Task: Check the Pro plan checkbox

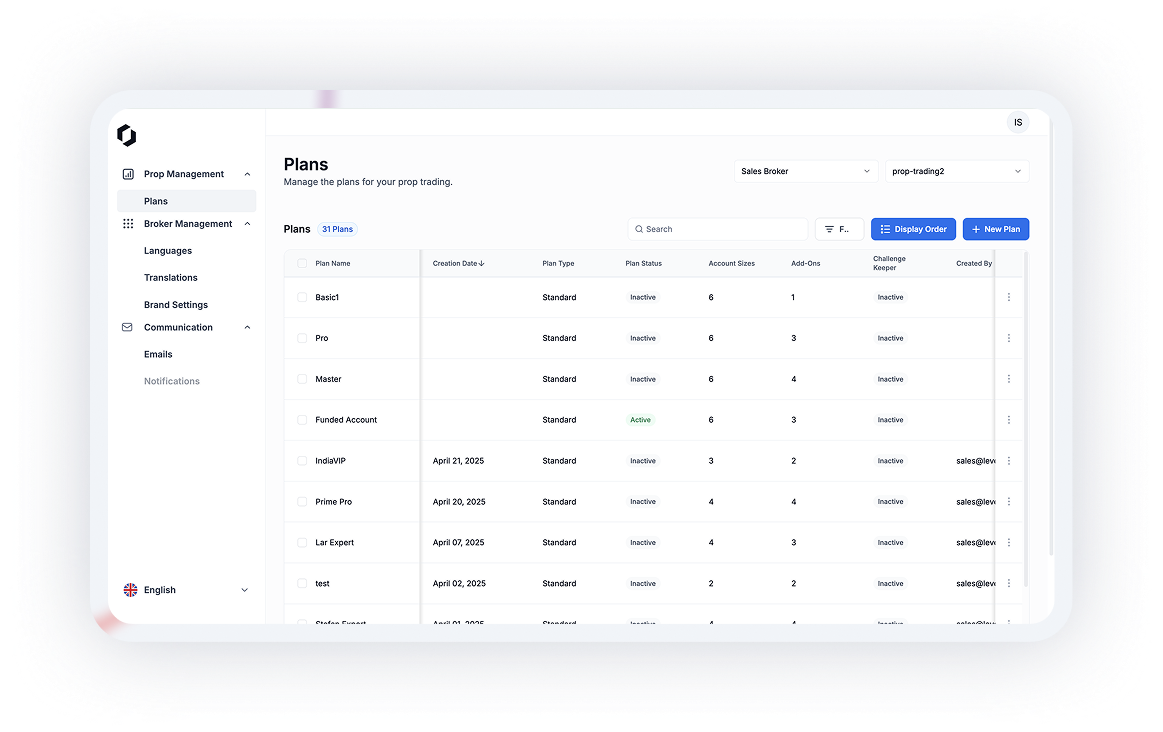Action: pyautogui.click(x=302, y=338)
